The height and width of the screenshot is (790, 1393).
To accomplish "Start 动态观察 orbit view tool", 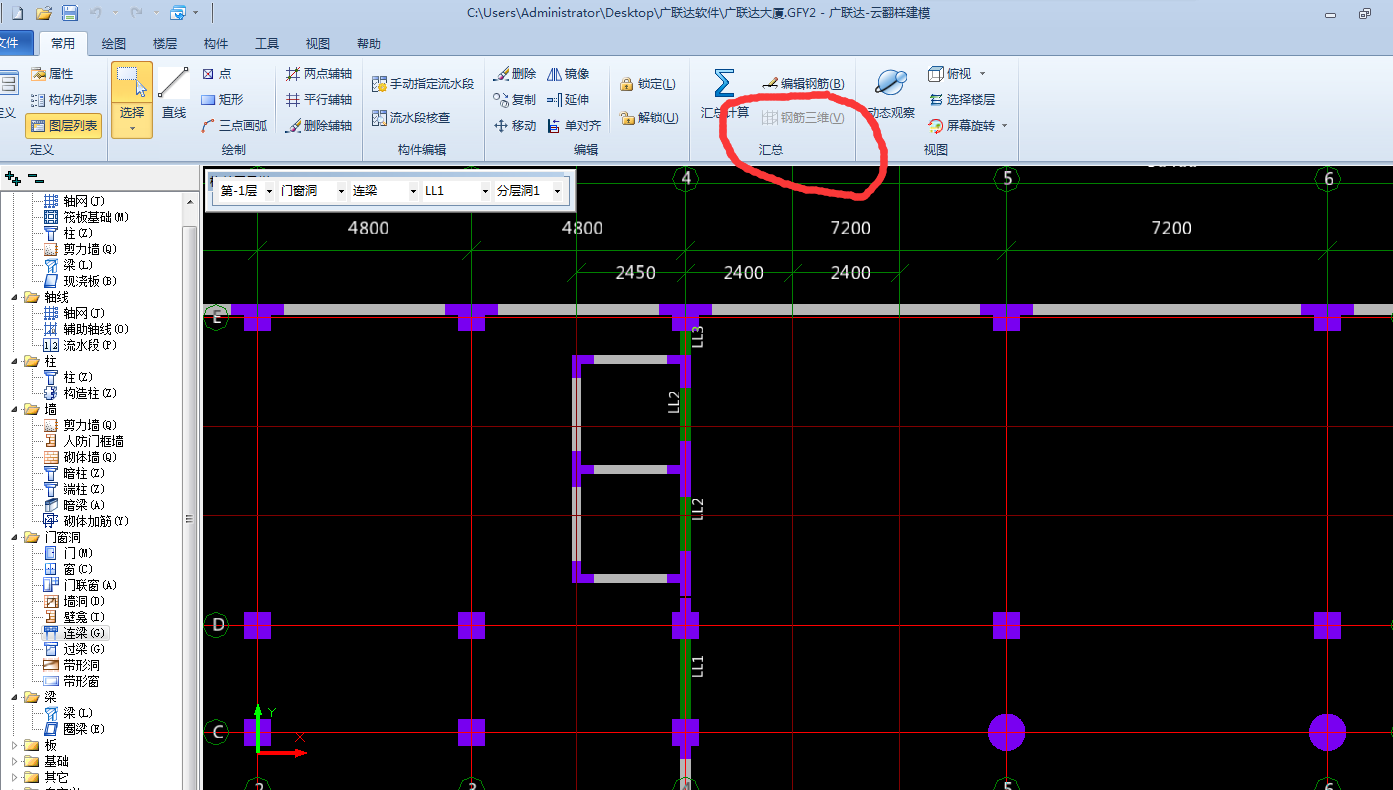I will [890, 94].
